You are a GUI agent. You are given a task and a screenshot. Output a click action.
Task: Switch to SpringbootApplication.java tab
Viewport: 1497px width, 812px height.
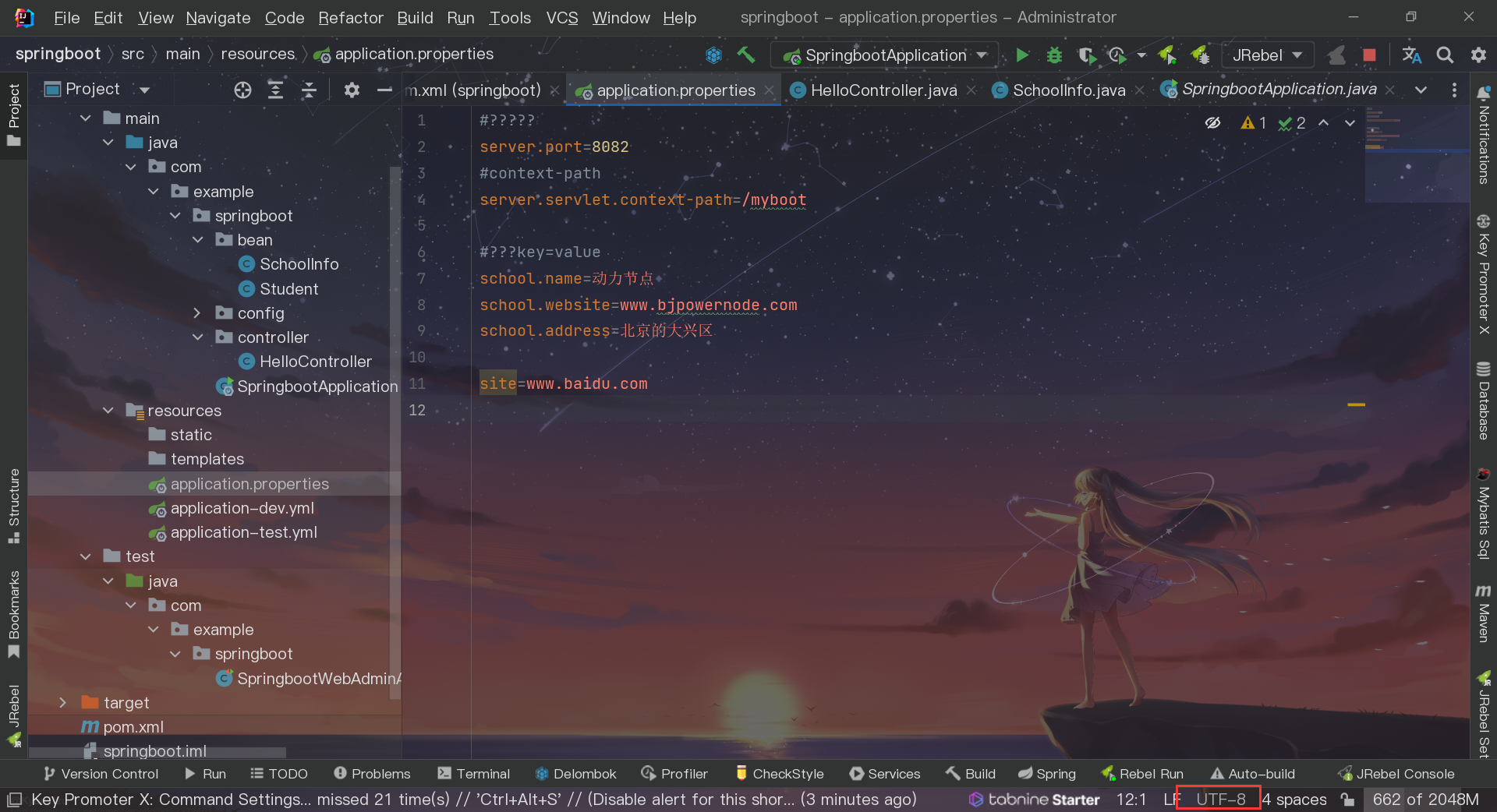point(1279,90)
